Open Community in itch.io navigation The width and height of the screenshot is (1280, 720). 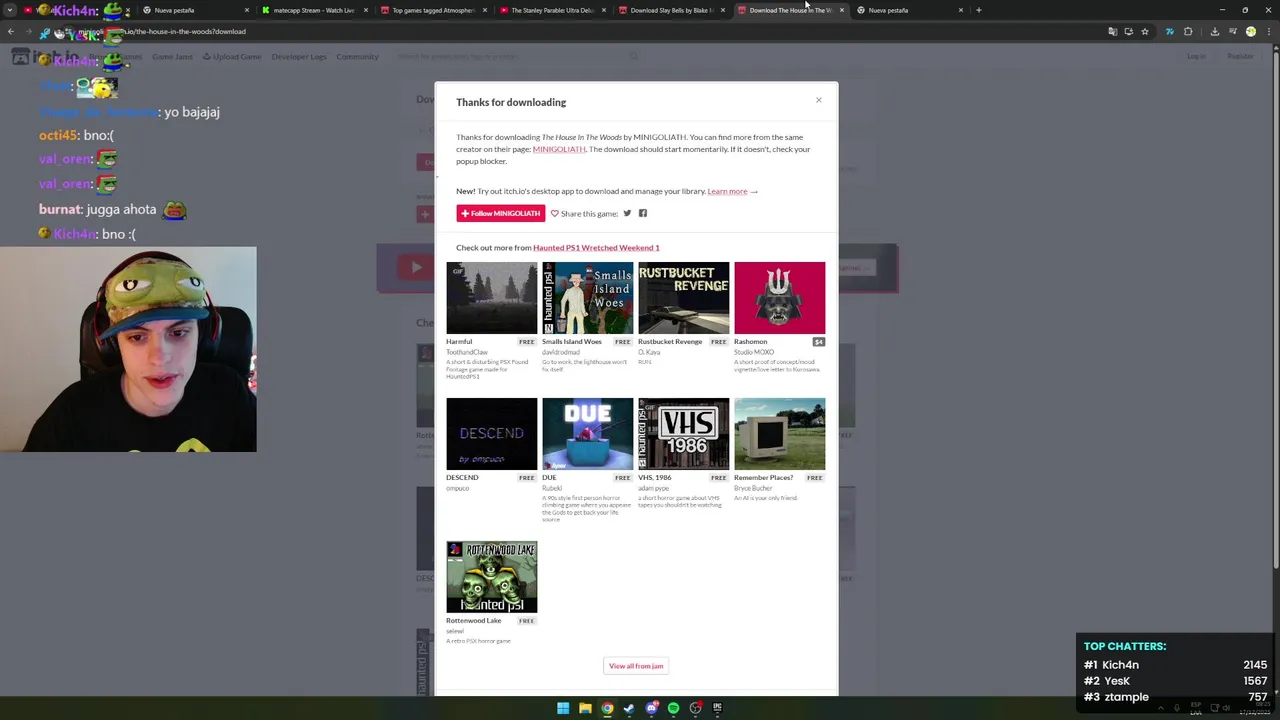pyautogui.click(x=357, y=57)
